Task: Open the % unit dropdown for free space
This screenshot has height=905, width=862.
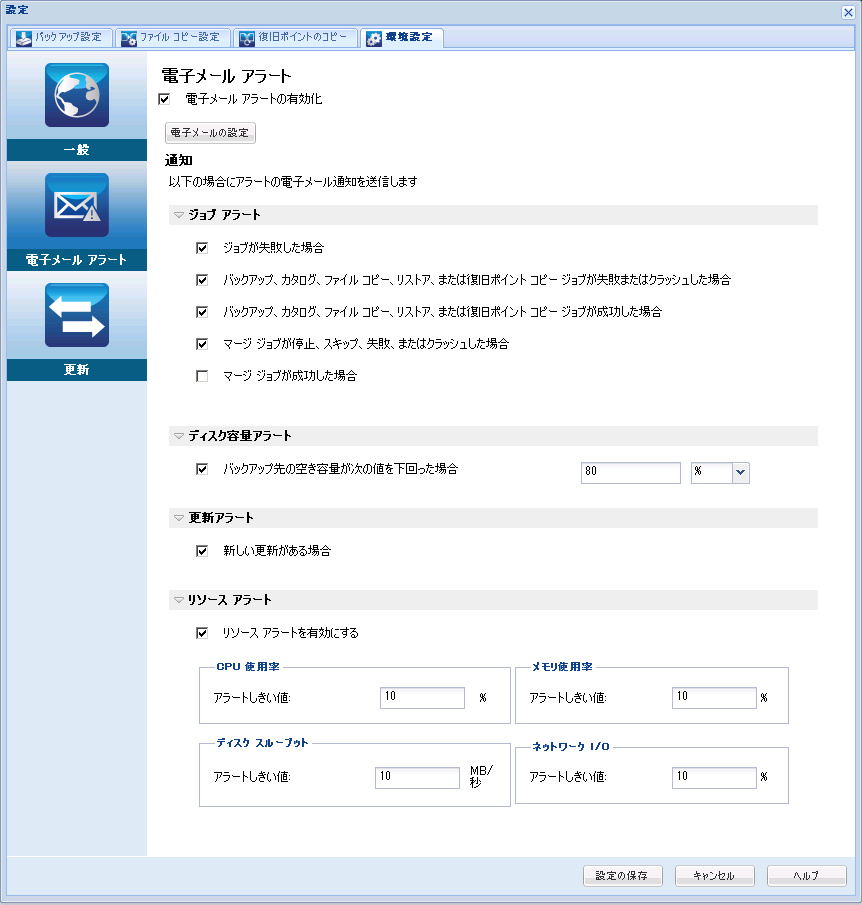Action: click(x=741, y=473)
